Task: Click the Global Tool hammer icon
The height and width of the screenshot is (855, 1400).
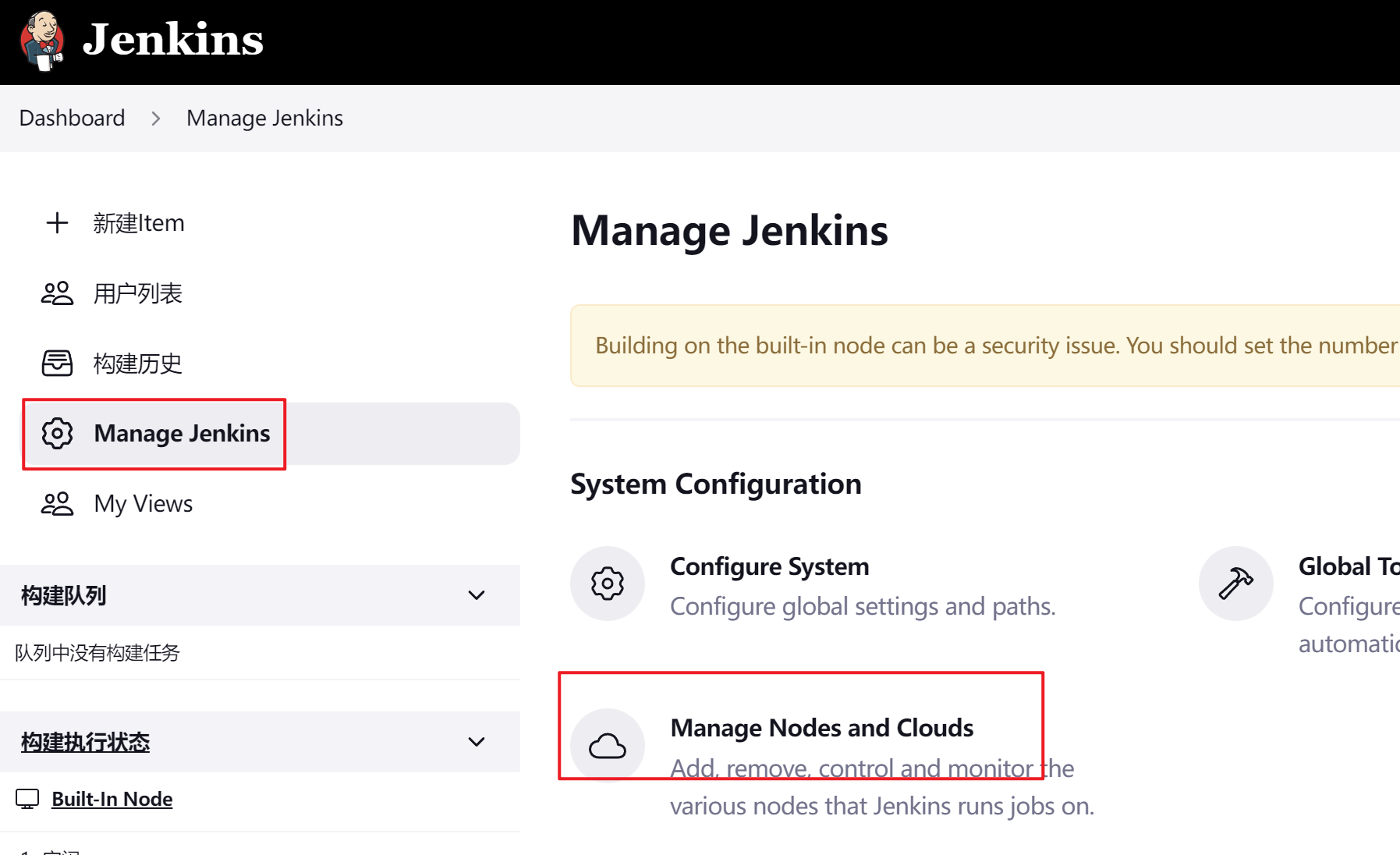Action: pyautogui.click(x=1236, y=584)
